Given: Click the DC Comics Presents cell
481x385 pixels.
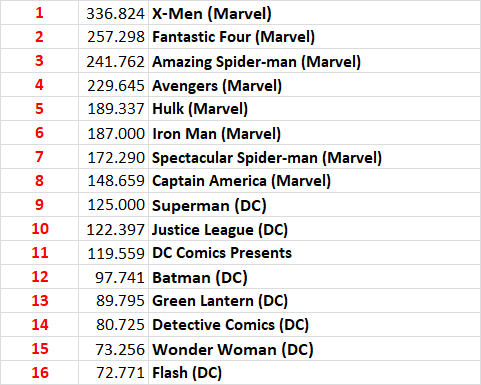Looking at the screenshot, I should pyautogui.click(x=314, y=253).
